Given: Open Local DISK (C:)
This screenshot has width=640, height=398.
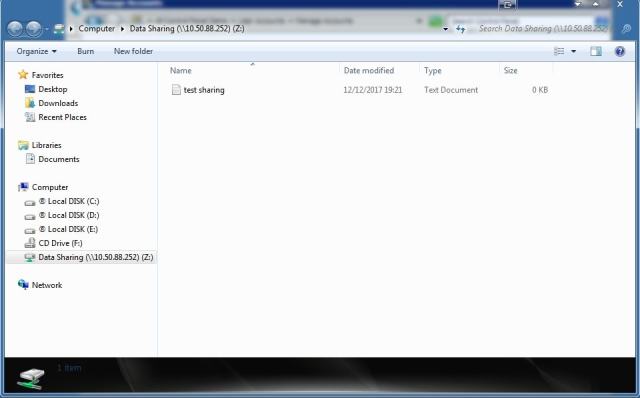Looking at the screenshot, I should [69, 201].
